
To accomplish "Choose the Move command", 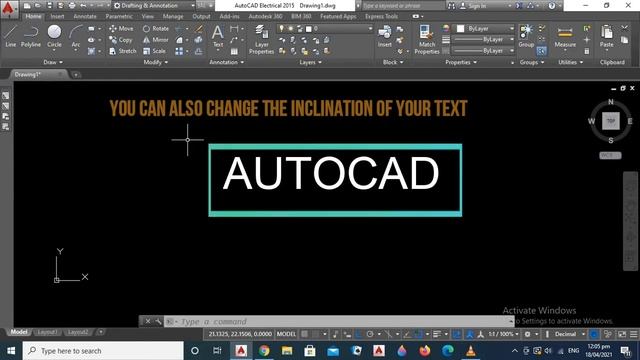I will pyautogui.click(x=121, y=29).
